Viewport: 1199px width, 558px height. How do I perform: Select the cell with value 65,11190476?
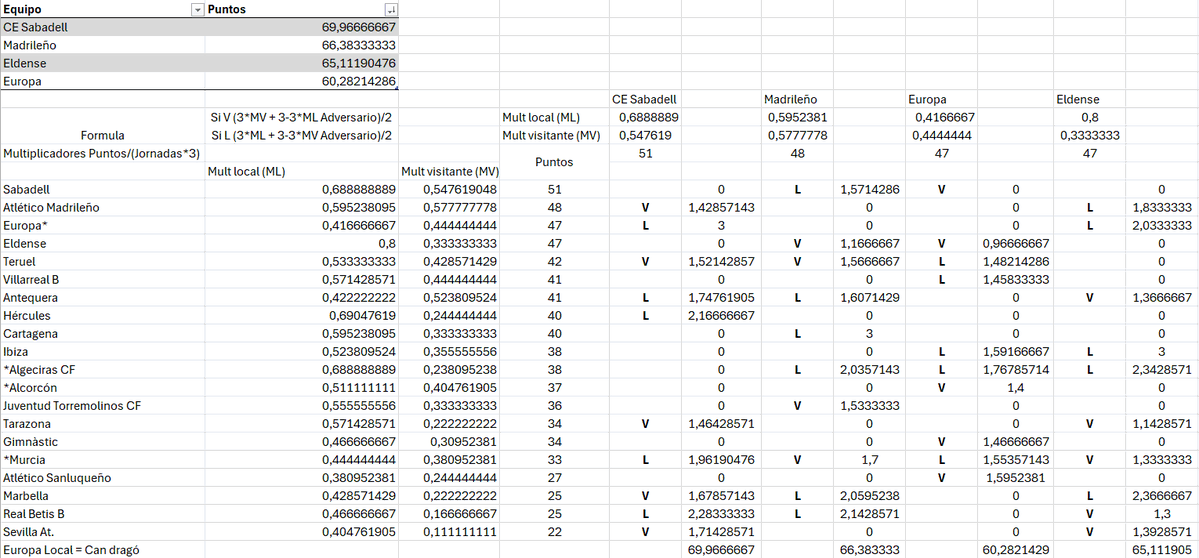tap(302, 63)
